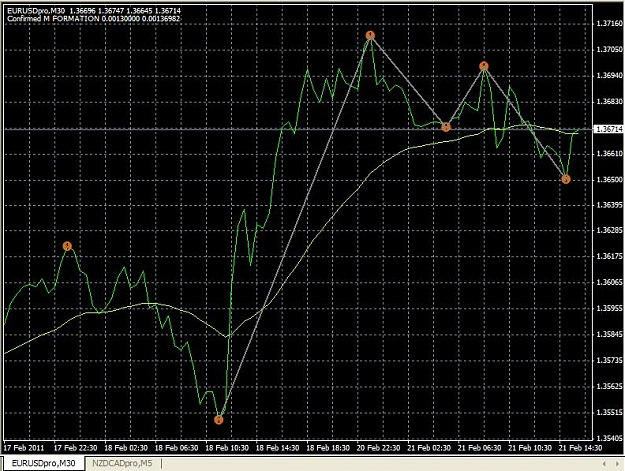Select the orange marker at the chart's highest peak

point(370,35)
